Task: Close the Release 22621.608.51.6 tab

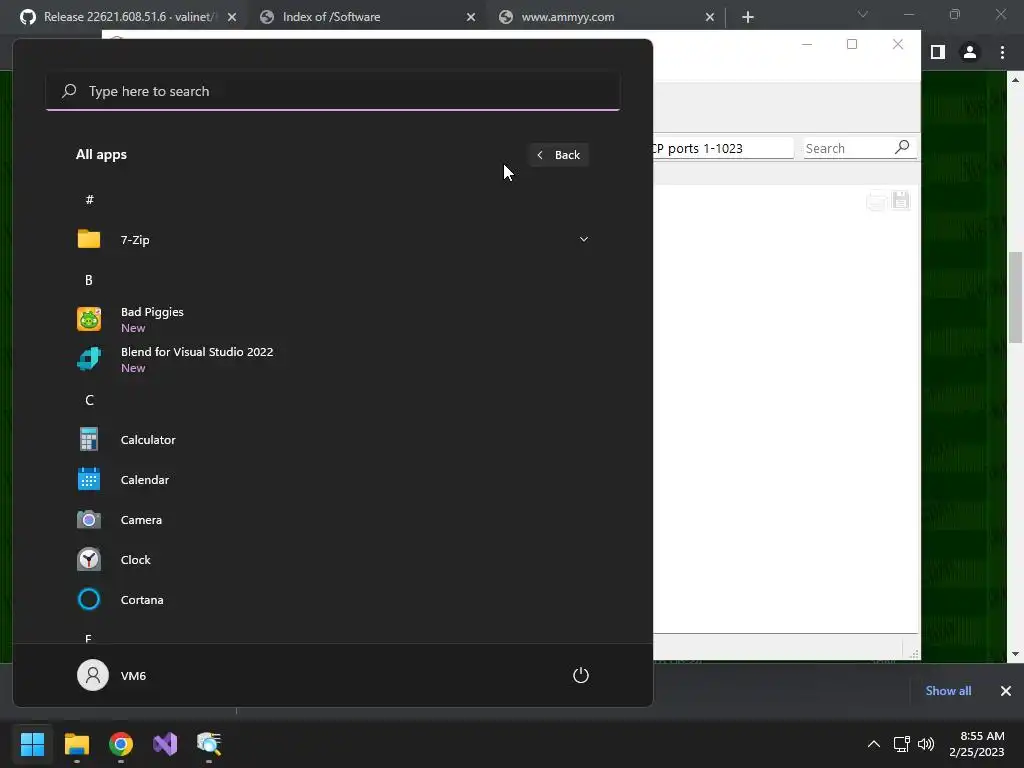Action: (x=232, y=17)
